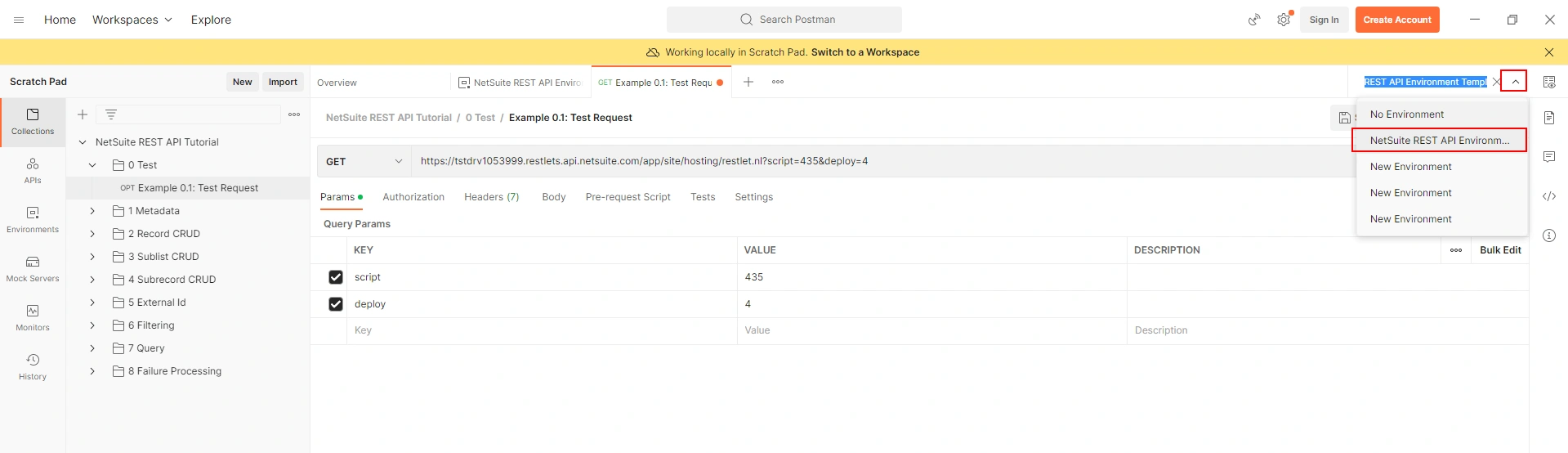The image size is (1568, 453).
Task: Select No Environment from the dropdown list
Action: click(1442, 114)
